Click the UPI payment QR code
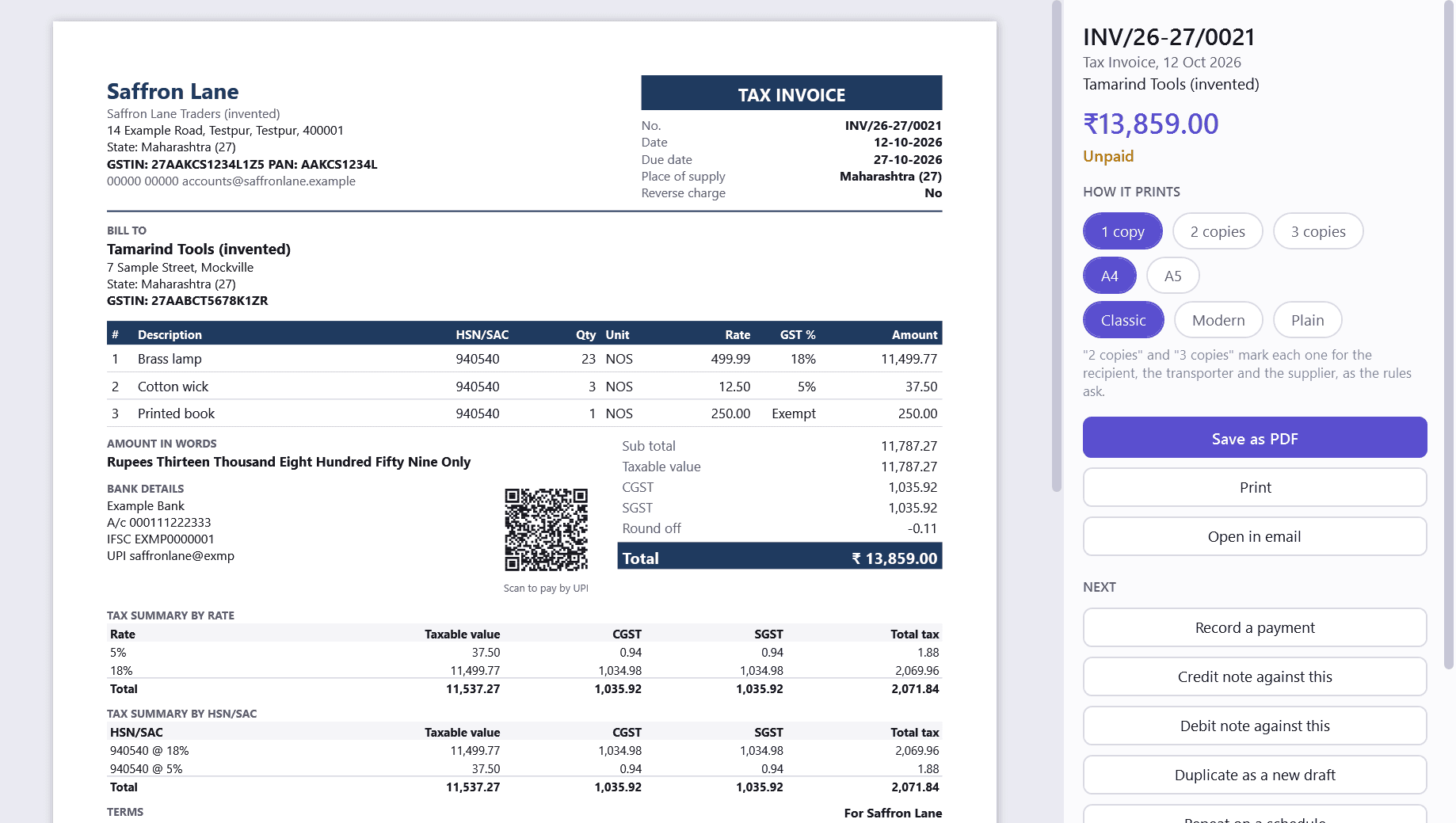The width and height of the screenshot is (1456, 823). [x=547, y=530]
